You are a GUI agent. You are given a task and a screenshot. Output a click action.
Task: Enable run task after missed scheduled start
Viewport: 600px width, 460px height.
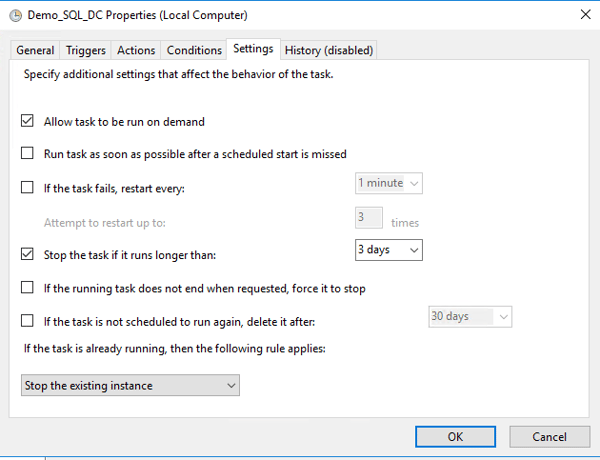(28, 154)
